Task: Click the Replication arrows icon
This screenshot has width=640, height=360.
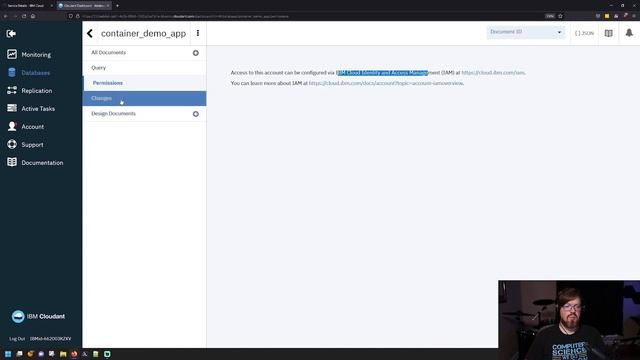Action: 12,90
